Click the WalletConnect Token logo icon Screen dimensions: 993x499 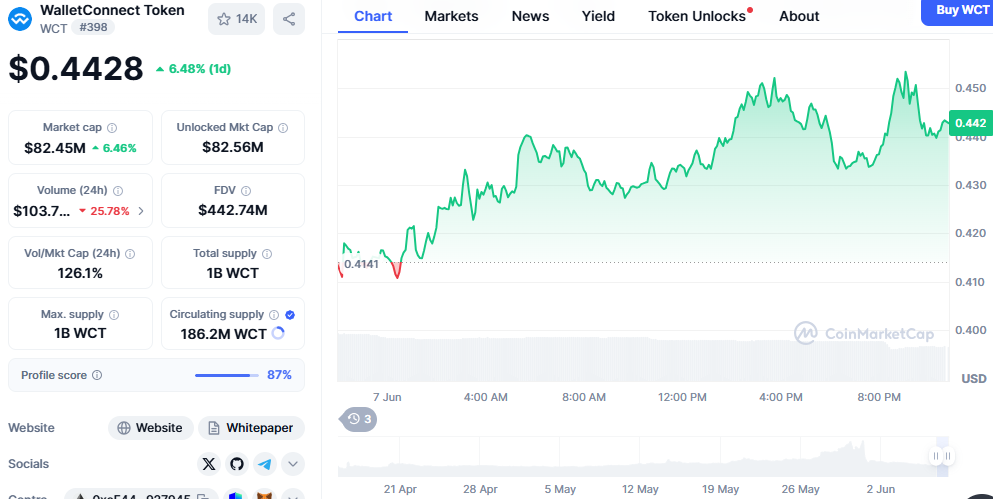coord(19,18)
